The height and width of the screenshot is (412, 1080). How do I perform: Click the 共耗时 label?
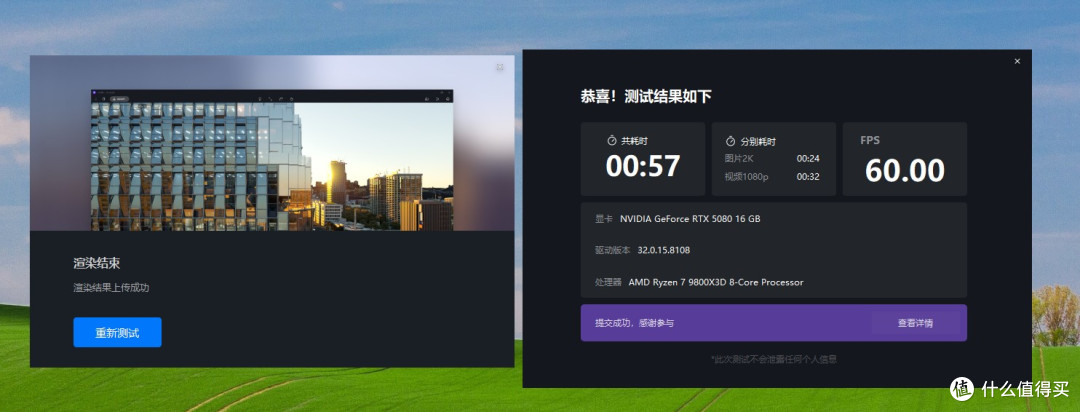coord(634,141)
